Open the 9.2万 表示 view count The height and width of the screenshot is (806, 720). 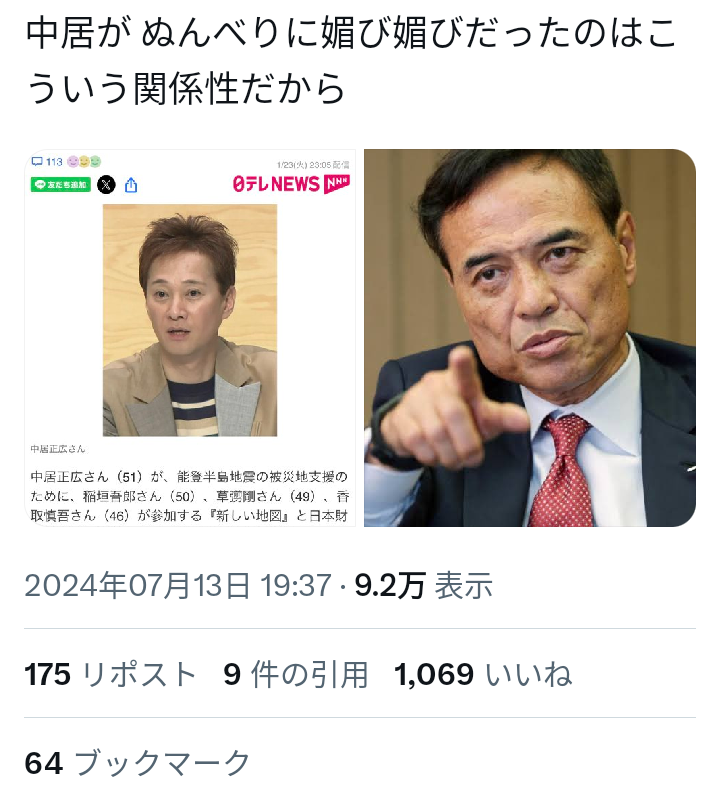click(x=423, y=585)
